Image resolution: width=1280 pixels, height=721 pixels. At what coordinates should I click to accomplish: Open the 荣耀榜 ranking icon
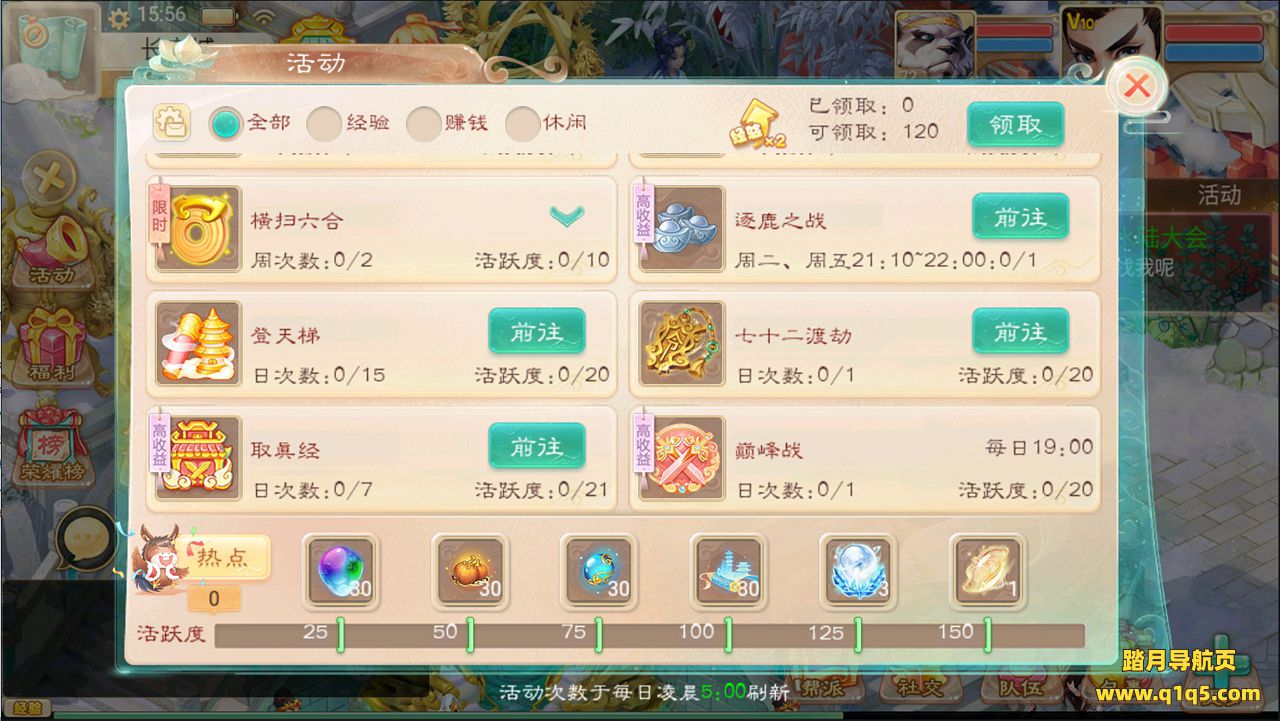pos(50,441)
